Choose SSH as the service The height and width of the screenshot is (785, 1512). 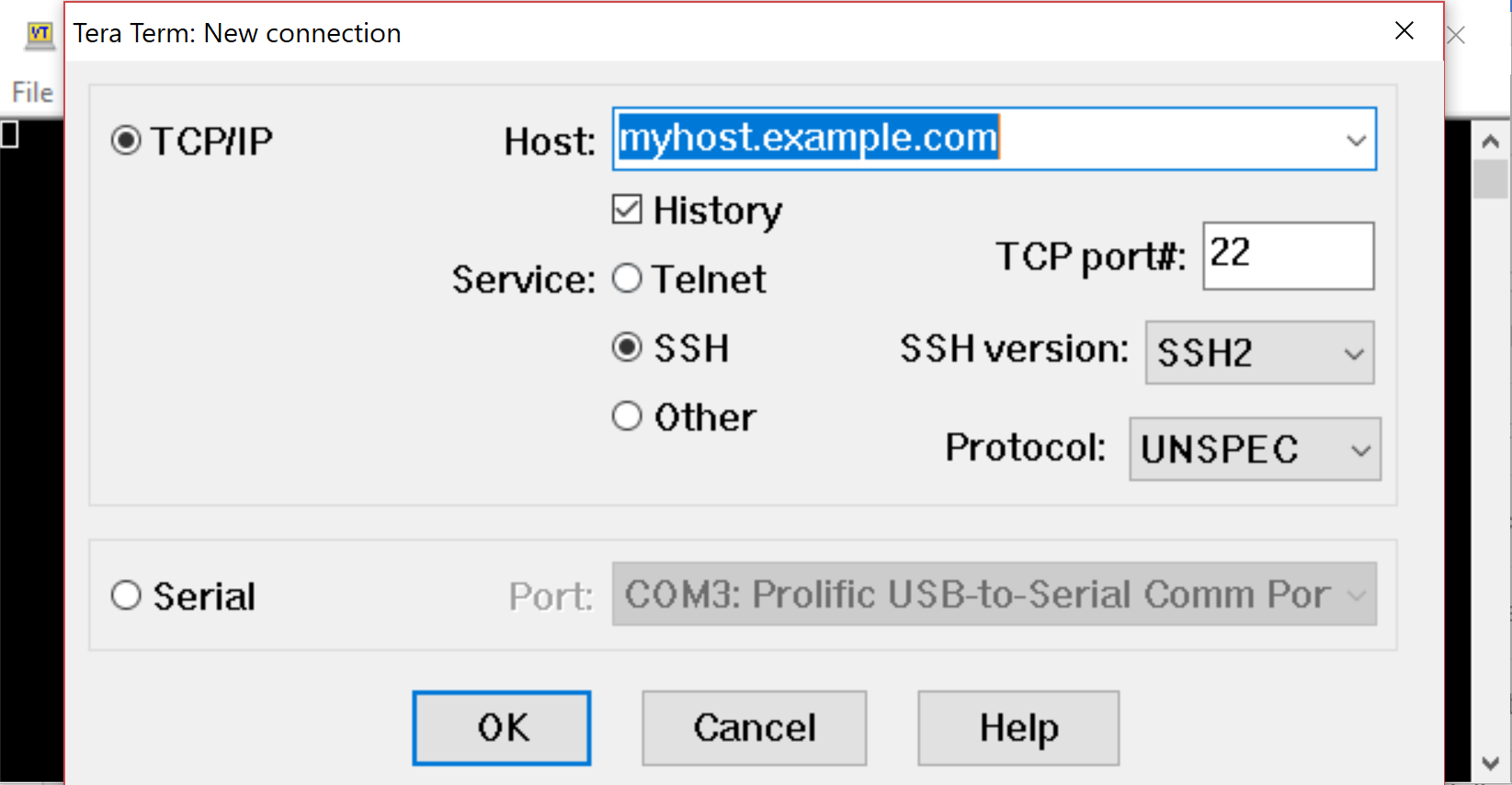[627, 347]
